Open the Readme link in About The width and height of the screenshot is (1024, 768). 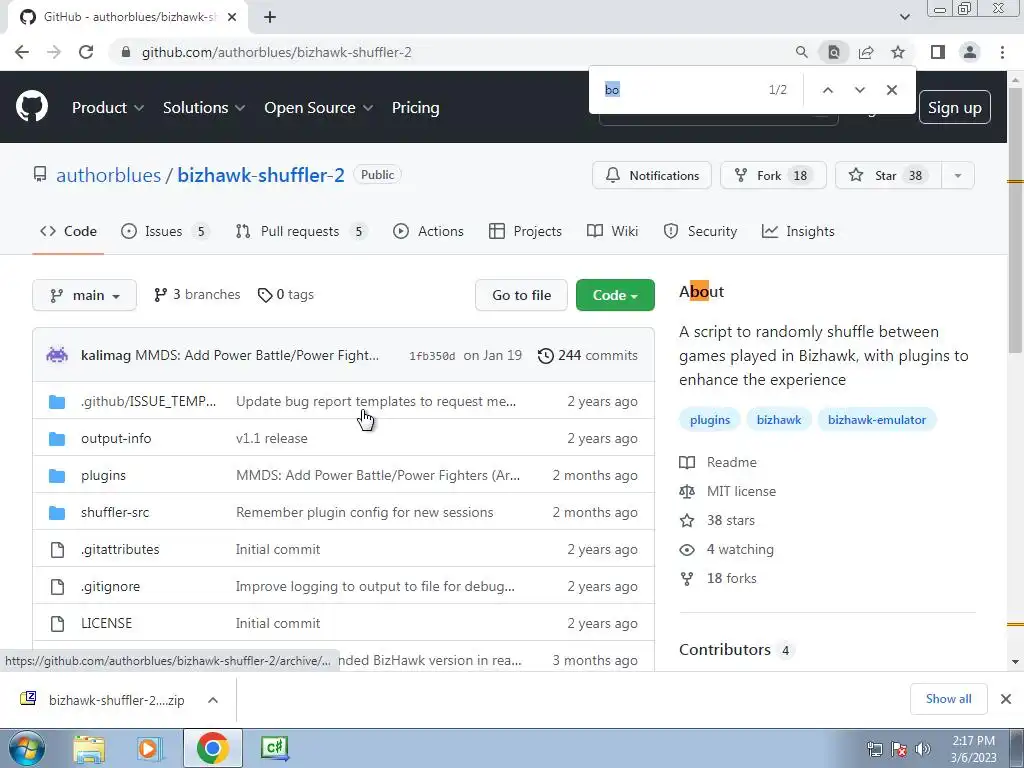[x=718, y=462]
